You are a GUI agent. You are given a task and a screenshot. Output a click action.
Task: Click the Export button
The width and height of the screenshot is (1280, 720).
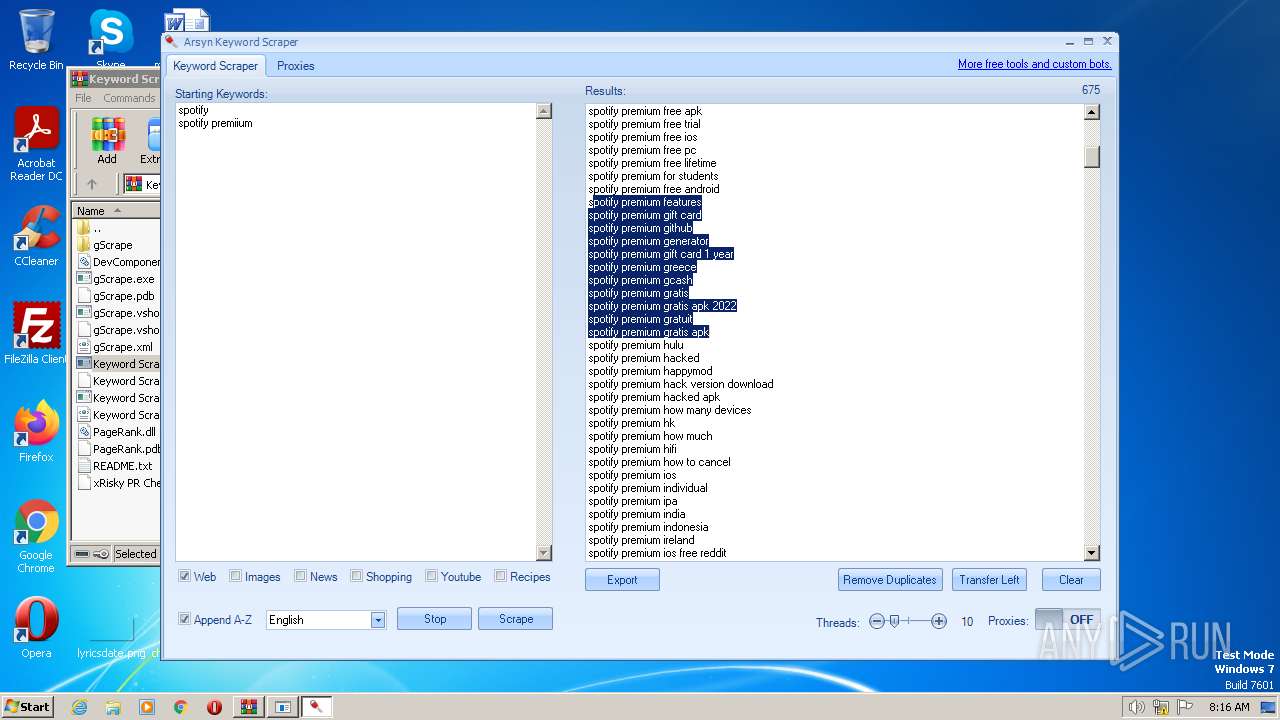[622, 580]
